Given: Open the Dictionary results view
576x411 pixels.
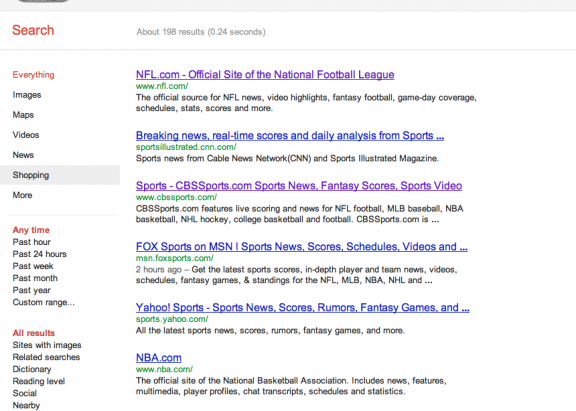Looking at the screenshot, I should click(x=32, y=369).
